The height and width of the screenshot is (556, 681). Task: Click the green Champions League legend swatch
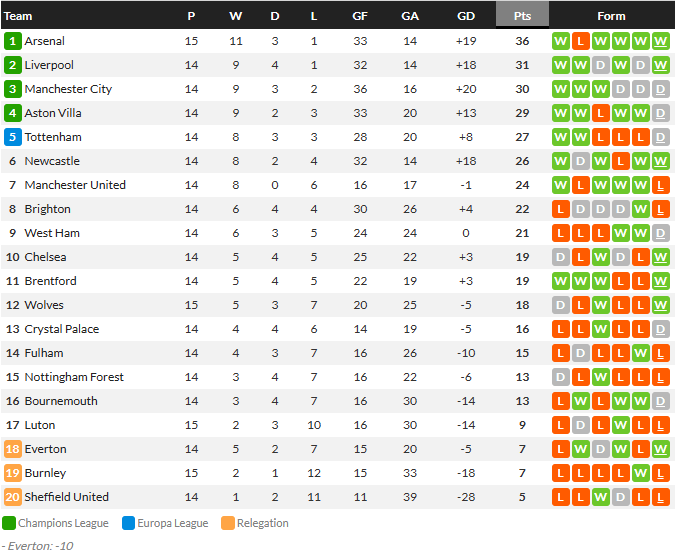click(x=9, y=523)
